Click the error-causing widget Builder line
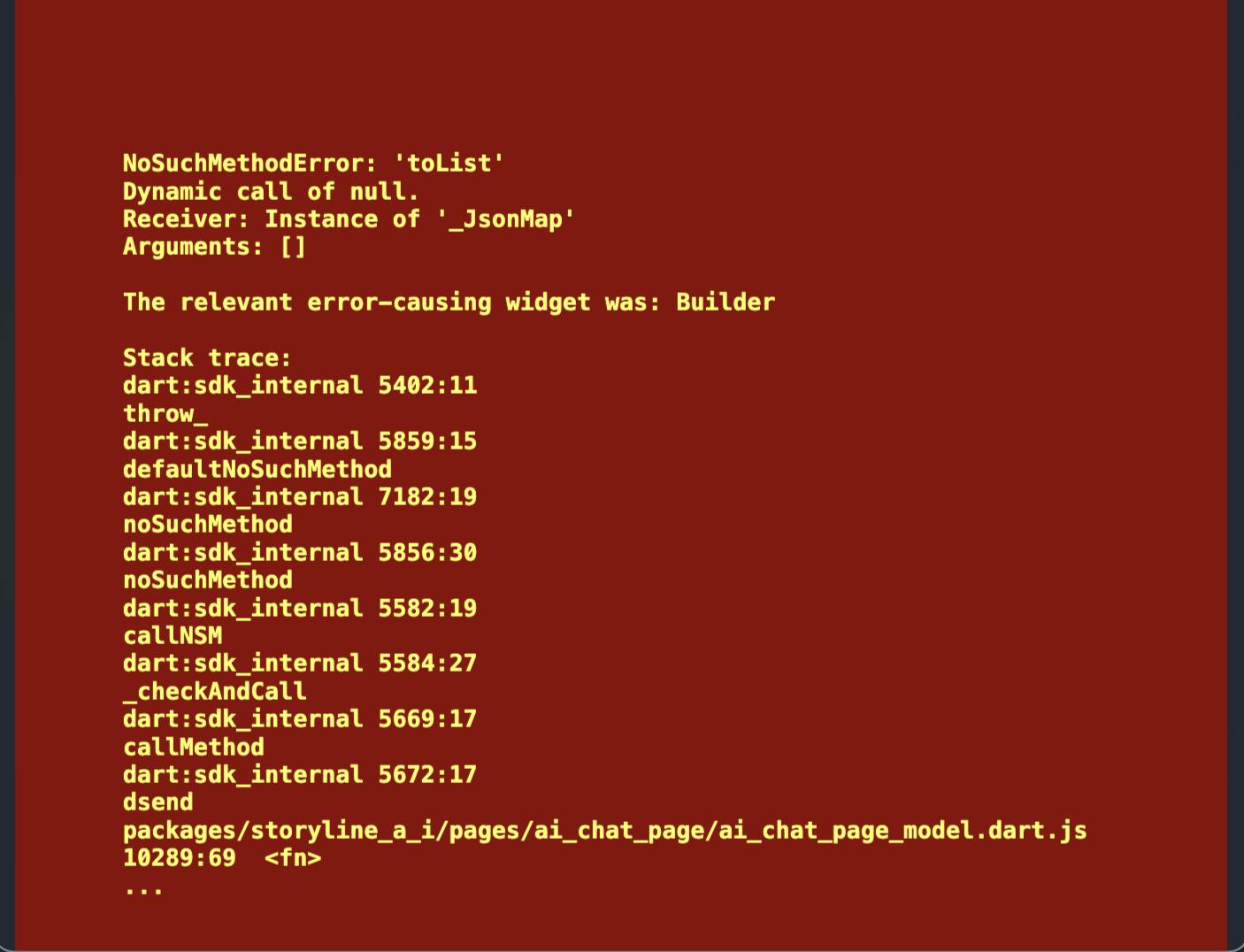Screen dimensions: 1244x952 pyautogui.click(x=449, y=303)
